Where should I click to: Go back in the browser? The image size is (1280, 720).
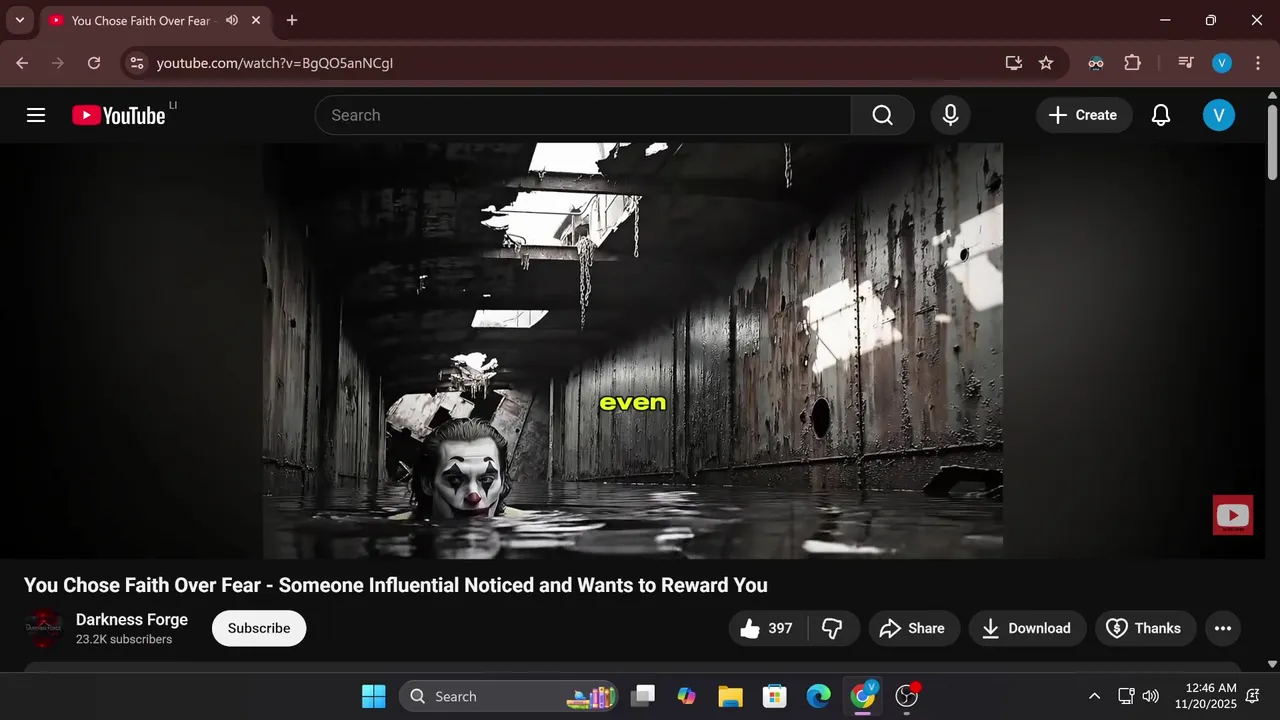point(22,63)
